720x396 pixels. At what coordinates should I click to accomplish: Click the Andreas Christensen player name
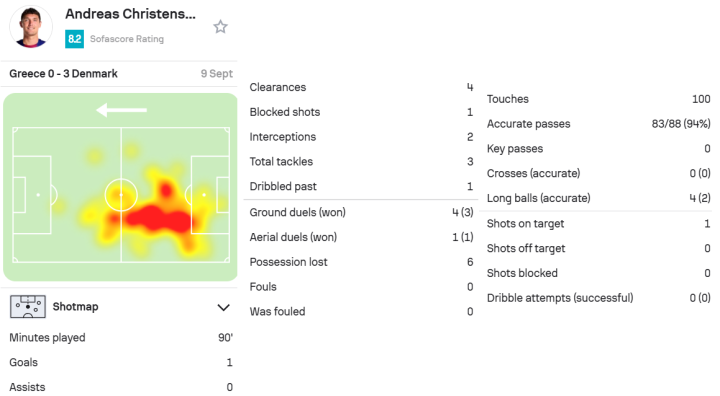pyautogui.click(x=130, y=14)
